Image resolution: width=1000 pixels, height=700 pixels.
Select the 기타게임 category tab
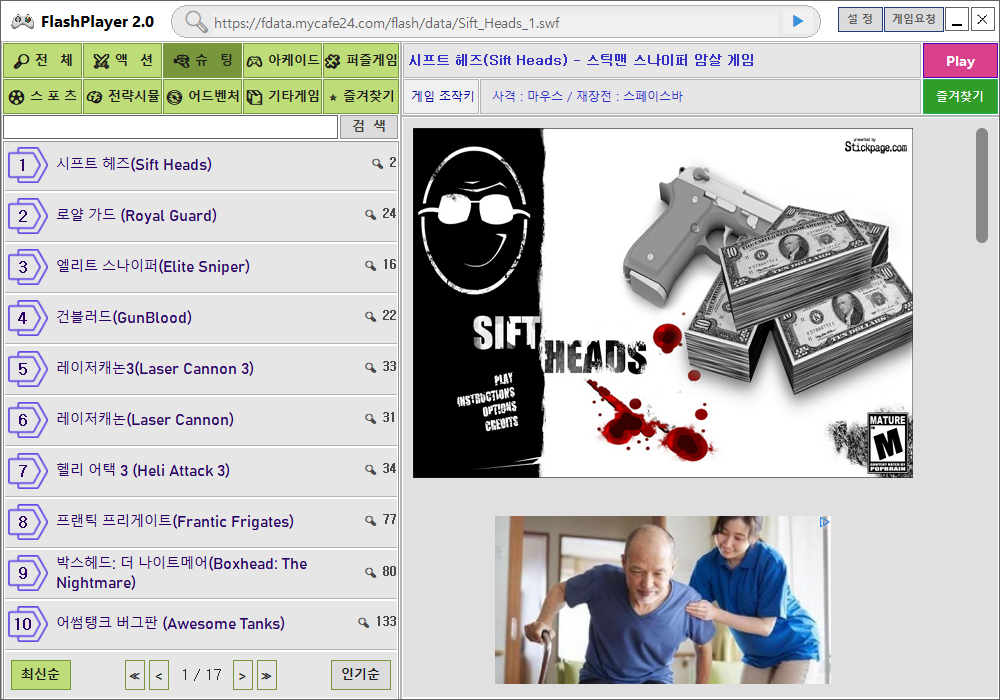tap(283, 96)
